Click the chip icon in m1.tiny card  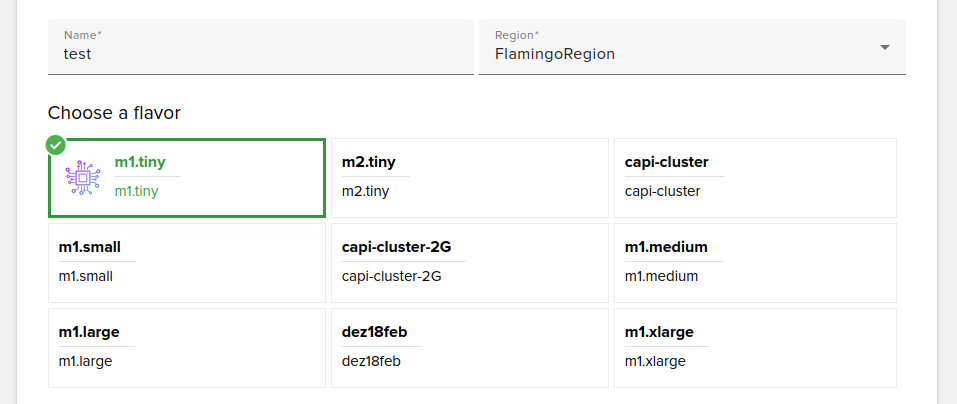coord(83,177)
